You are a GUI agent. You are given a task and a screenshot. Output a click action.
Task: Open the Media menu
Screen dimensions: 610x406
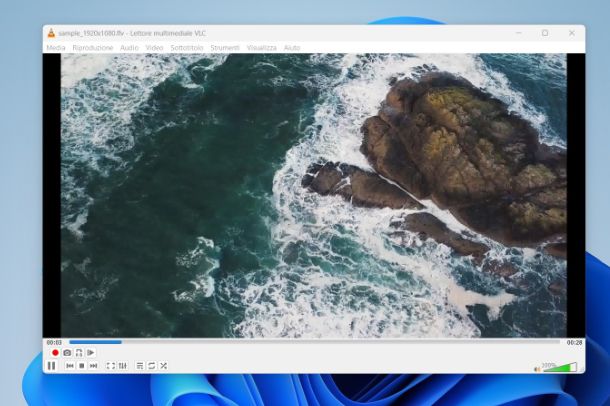point(56,48)
